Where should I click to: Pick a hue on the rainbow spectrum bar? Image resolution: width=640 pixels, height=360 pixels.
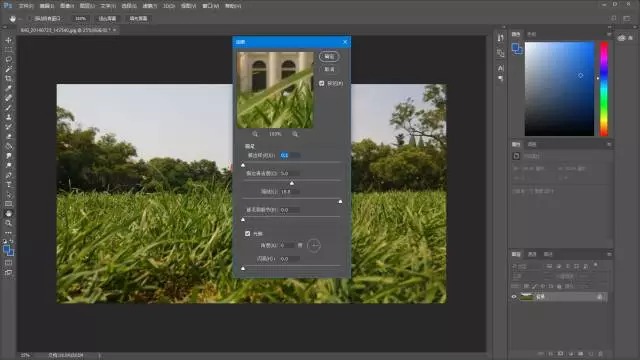[x=604, y=89]
